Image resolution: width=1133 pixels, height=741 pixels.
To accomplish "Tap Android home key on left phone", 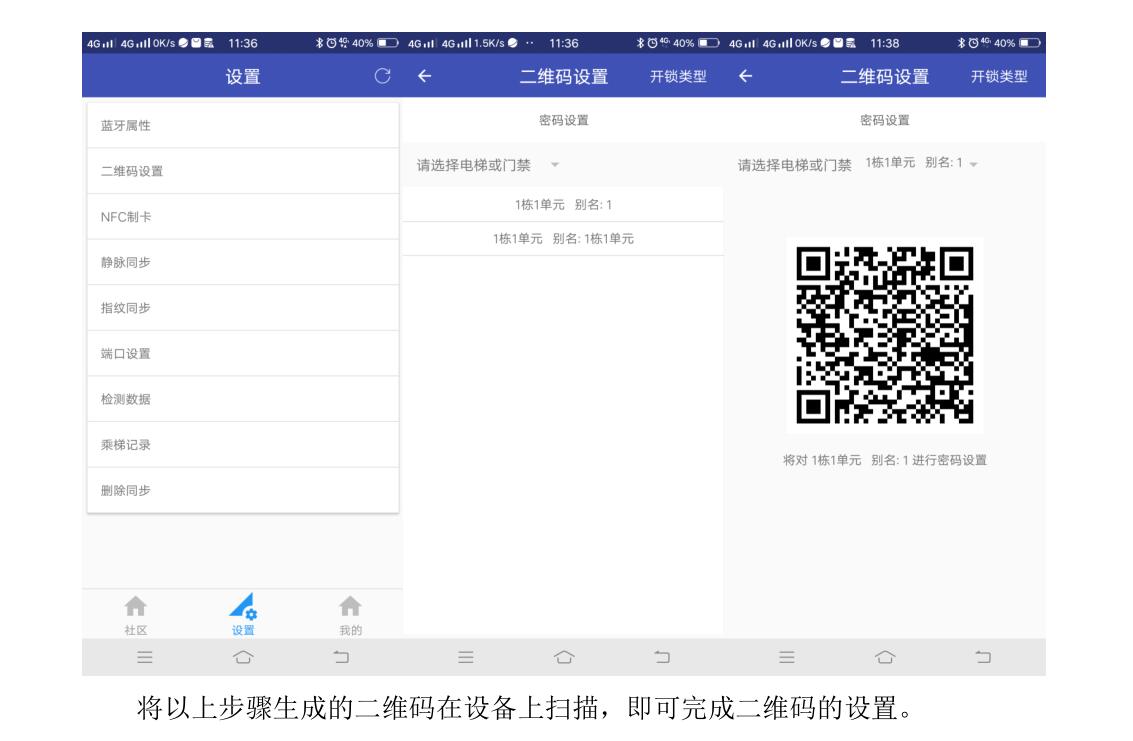I will coord(244,657).
